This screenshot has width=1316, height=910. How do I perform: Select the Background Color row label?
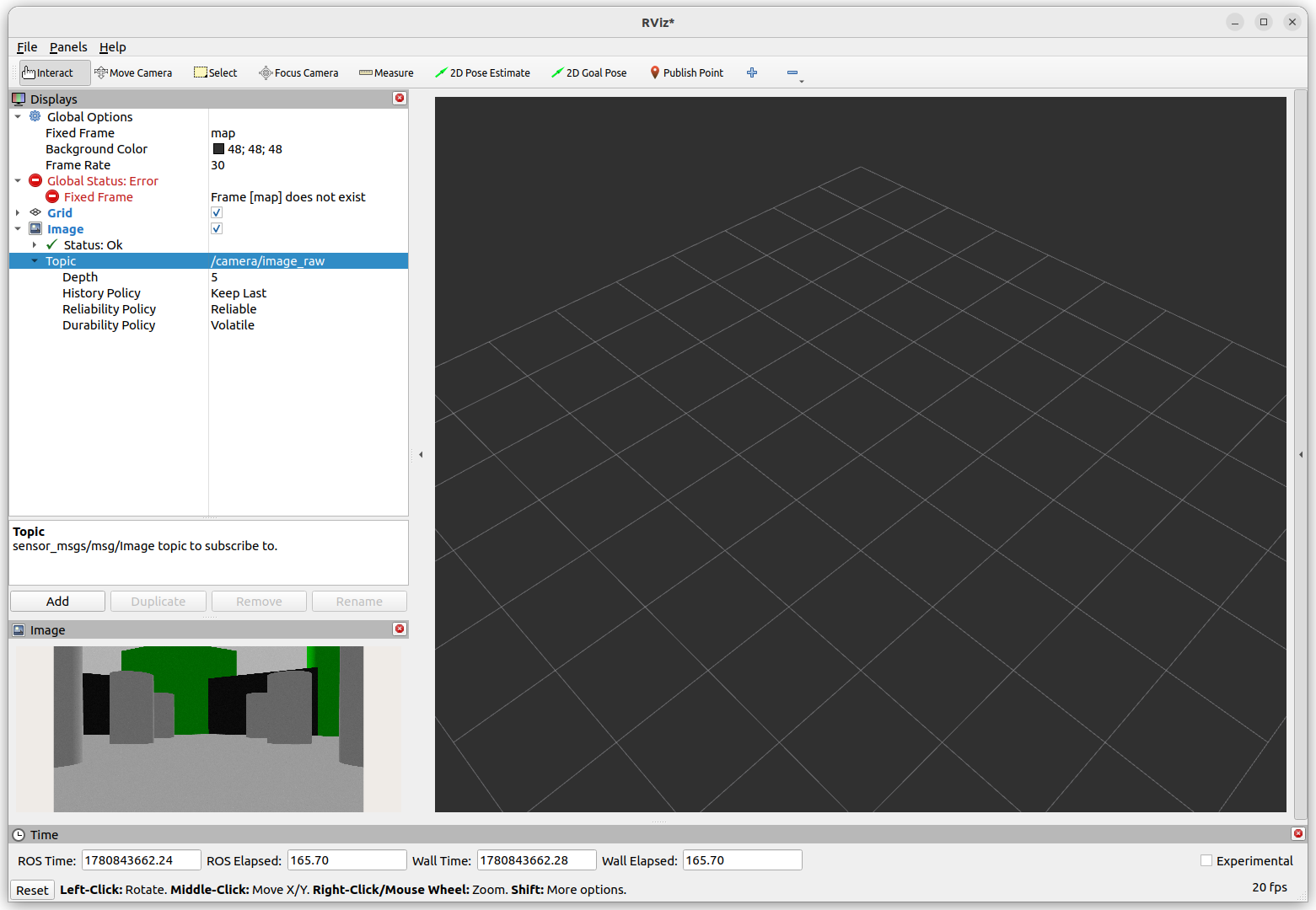96,148
